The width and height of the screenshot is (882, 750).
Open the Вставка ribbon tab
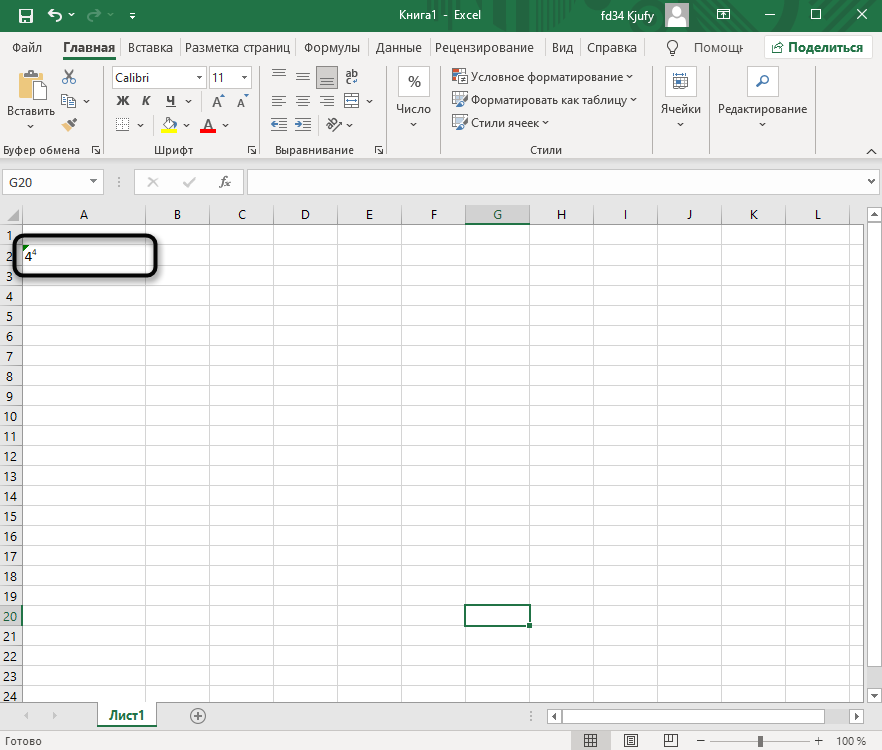(150, 47)
